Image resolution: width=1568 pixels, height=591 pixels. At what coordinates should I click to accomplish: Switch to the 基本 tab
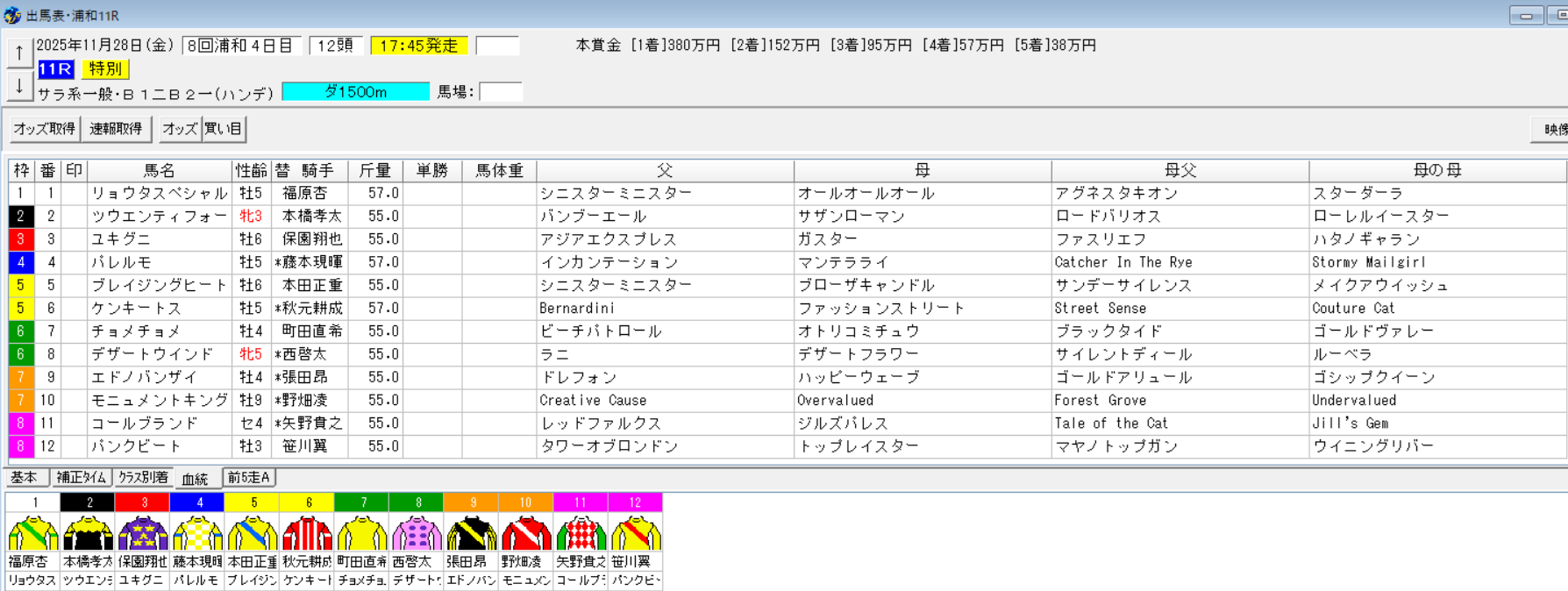25,478
